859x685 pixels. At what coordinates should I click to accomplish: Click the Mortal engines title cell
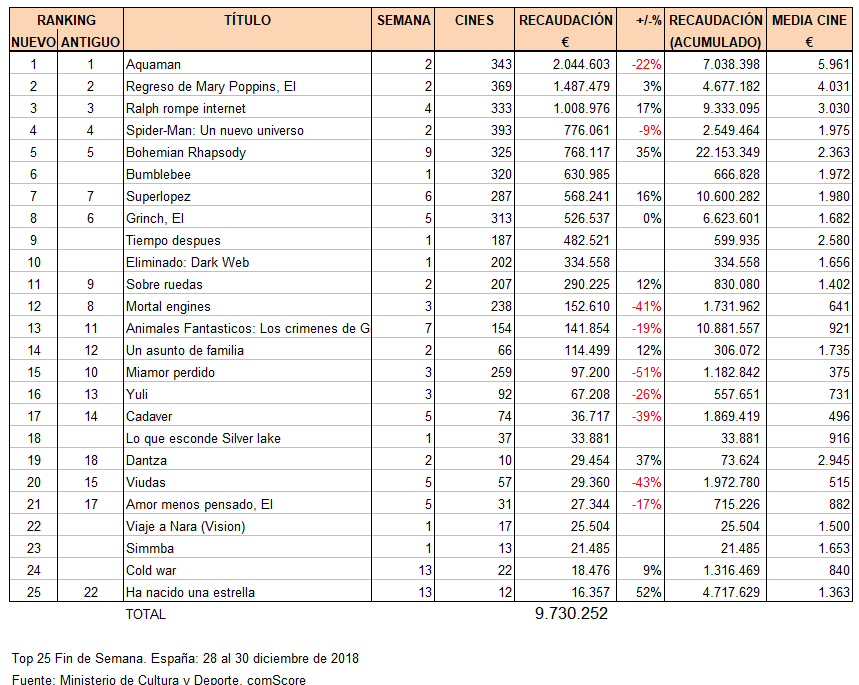click(168, 307)
